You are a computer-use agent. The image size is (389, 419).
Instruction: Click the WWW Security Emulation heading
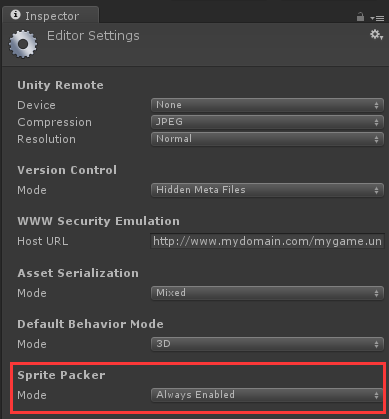point(98,221)
